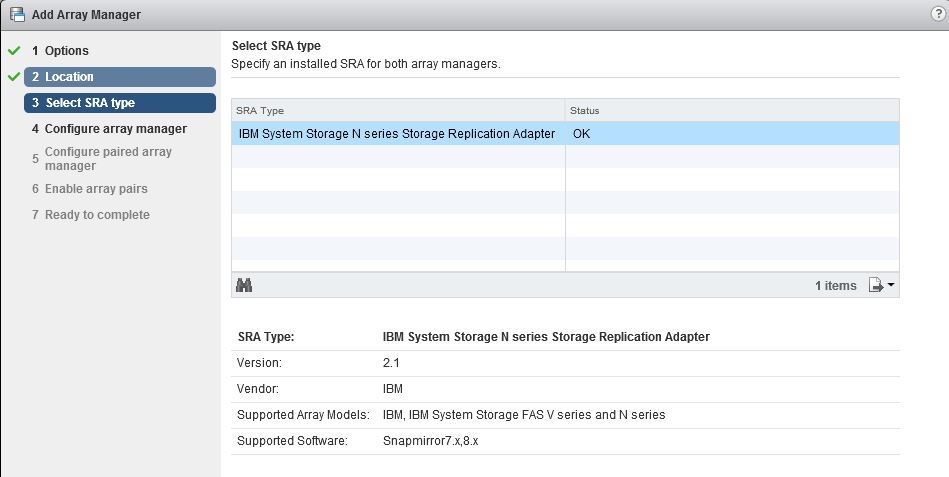The height and width of the screenshot is (477, 949).
Task: Go to step 2 Location
Action: [x=120, y=77]
